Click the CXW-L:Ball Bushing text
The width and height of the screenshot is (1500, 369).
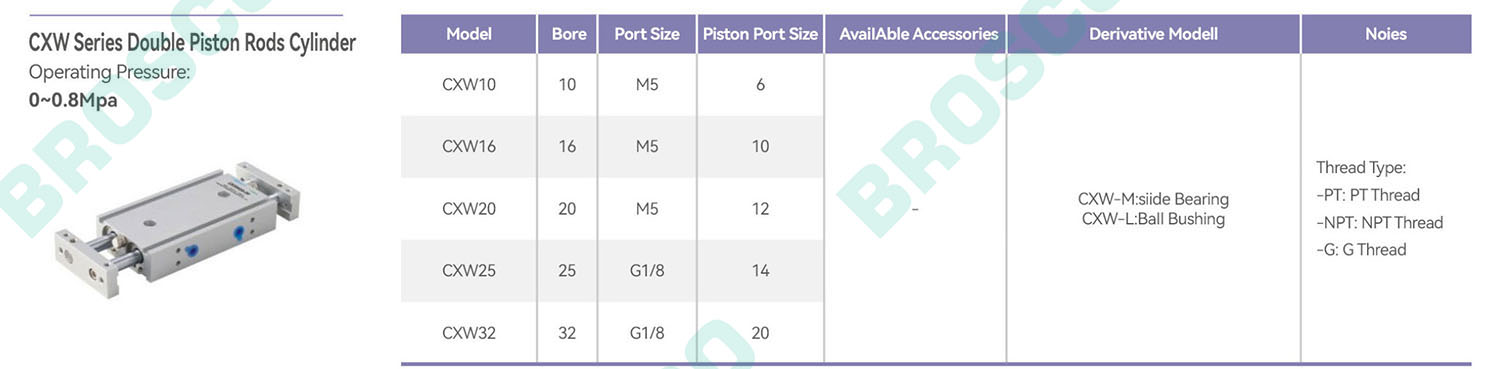pos(1153,219)
